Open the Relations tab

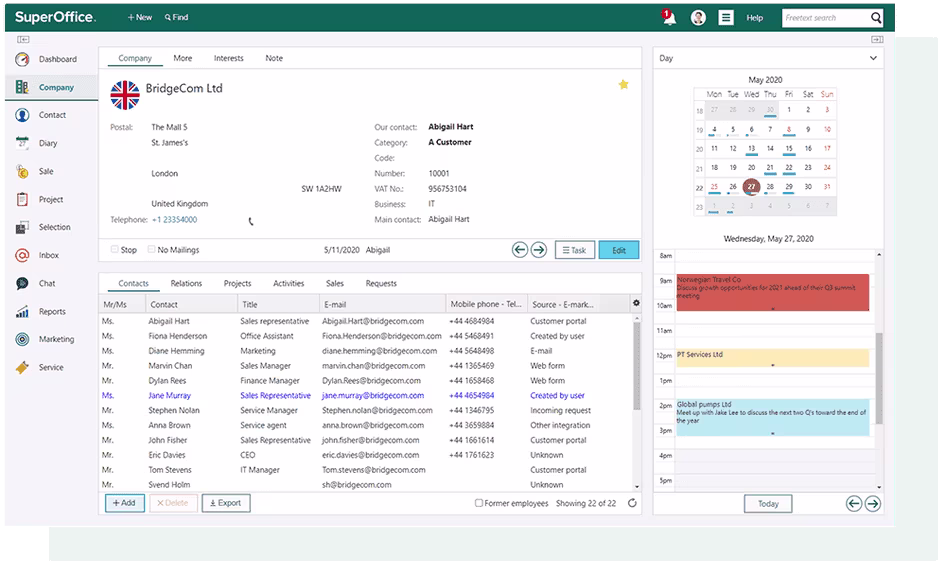(186, 283)
